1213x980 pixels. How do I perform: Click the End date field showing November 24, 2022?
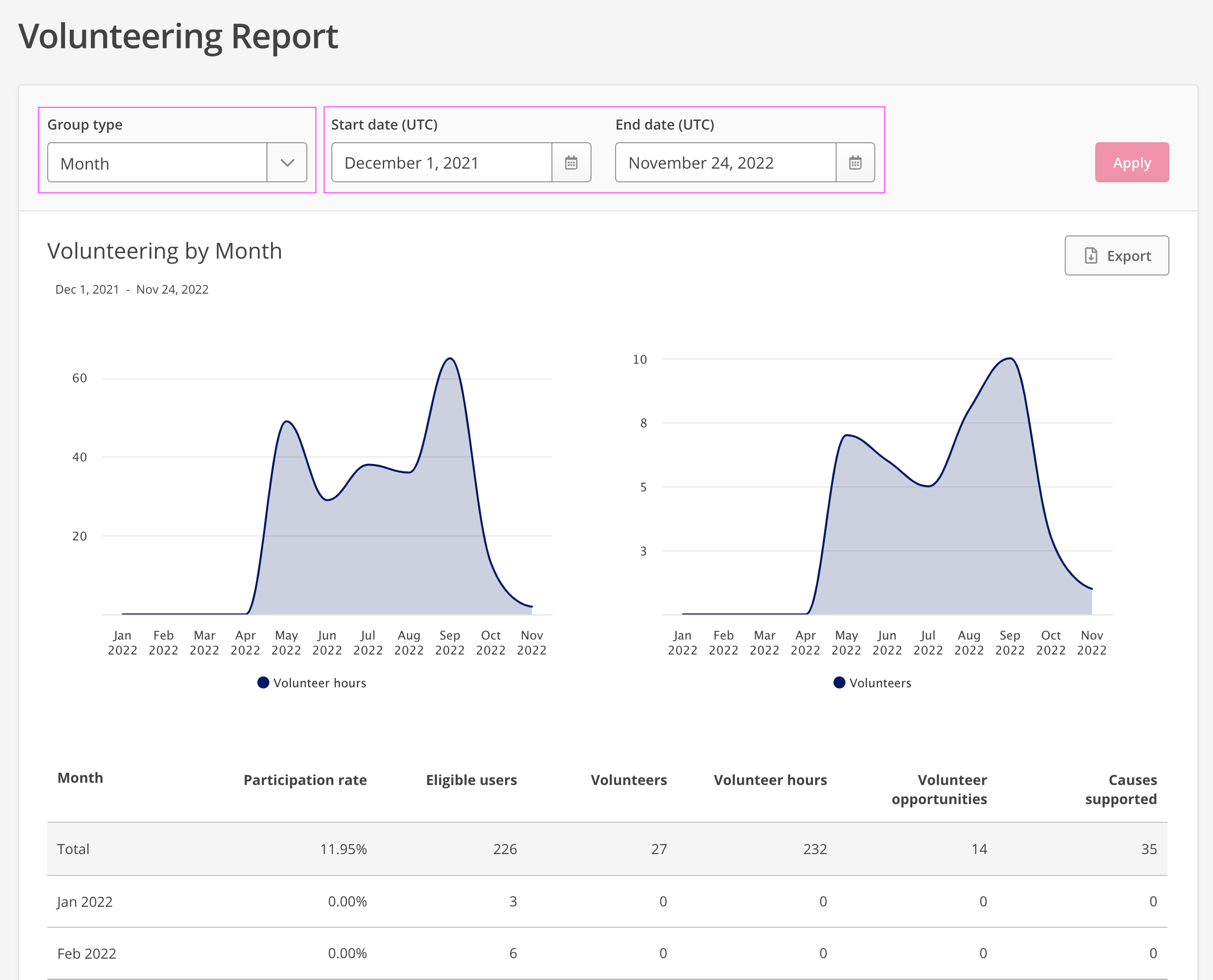tap(726, 163)
